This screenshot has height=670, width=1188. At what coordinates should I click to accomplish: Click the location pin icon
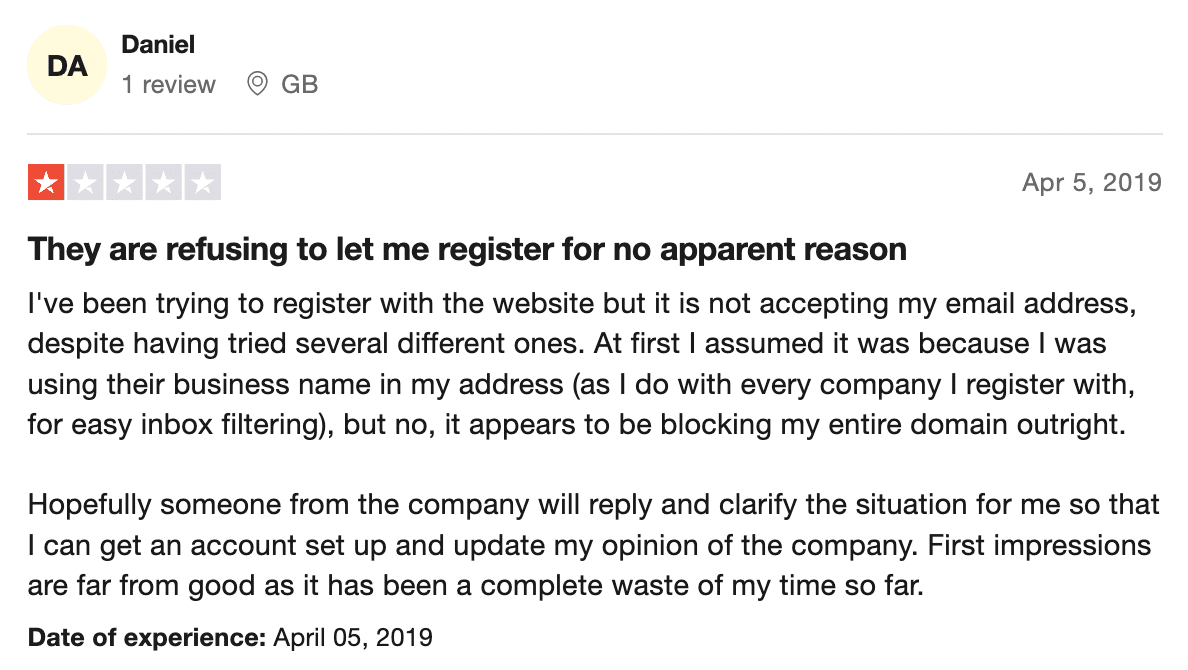tap(258, 84)
